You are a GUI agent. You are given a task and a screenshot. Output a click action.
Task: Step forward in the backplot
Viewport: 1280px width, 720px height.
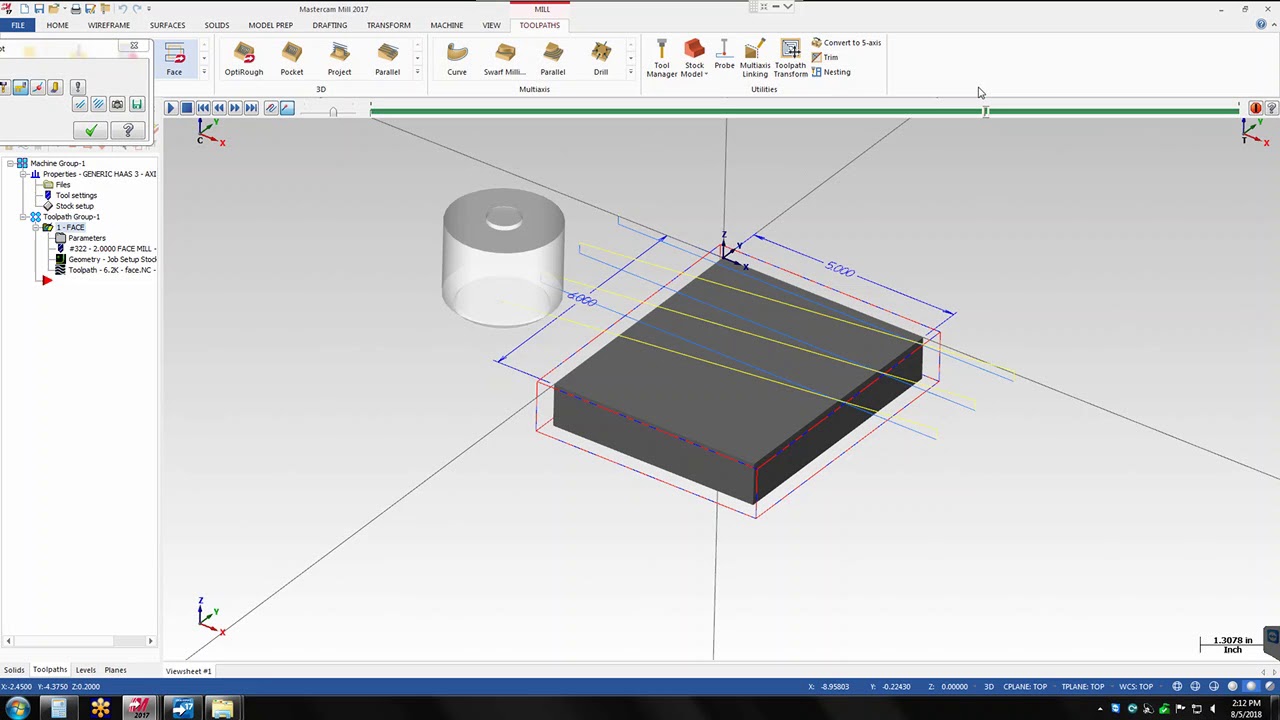tap(235, 108)
